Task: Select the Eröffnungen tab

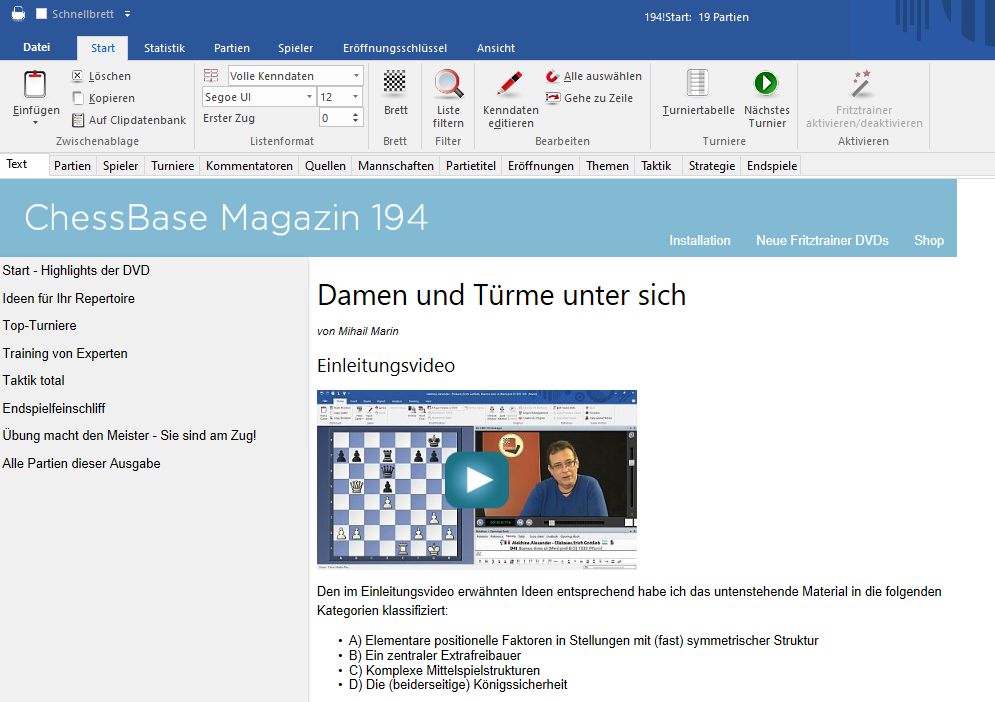Action: pos(540,166)
